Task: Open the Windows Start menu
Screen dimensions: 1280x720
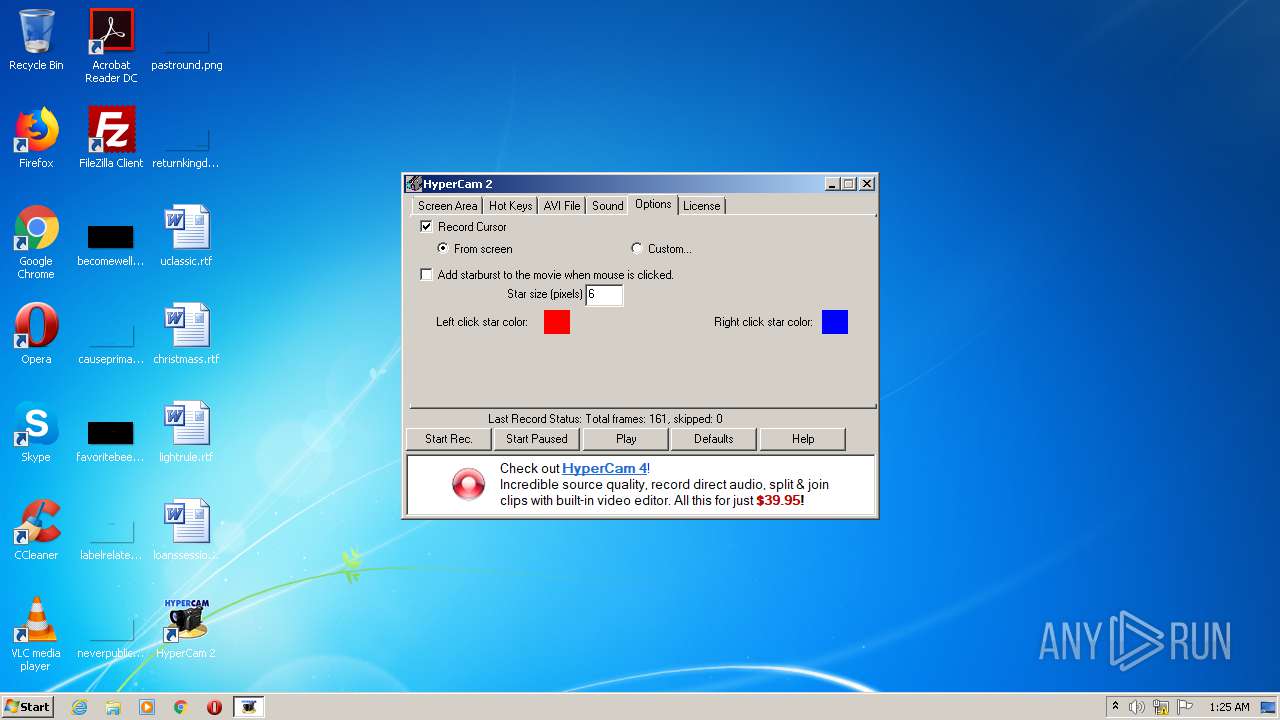Action: (x=28, y=707)
